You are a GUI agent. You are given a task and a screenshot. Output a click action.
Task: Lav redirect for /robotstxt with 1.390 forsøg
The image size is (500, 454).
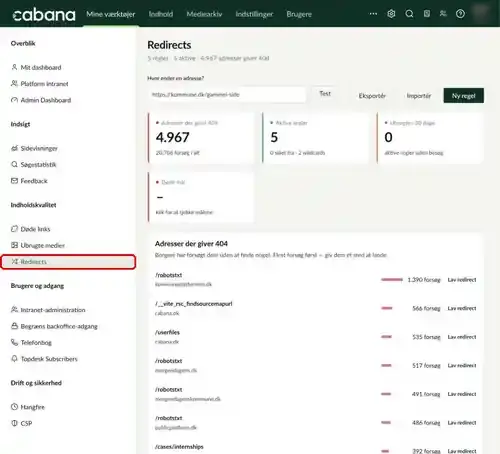coord(462,280)
